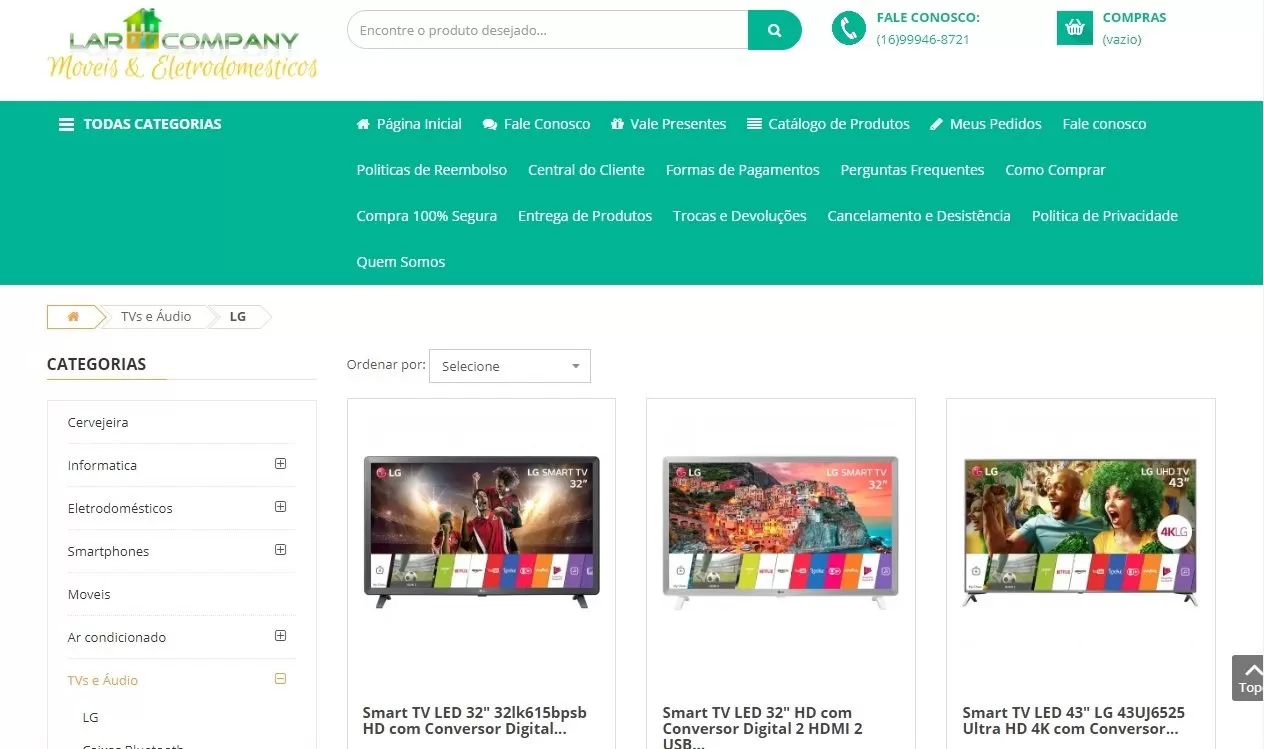This screenshot has height=749, width=1264.
Task: Open Vale Presentes
Action: 668,124
